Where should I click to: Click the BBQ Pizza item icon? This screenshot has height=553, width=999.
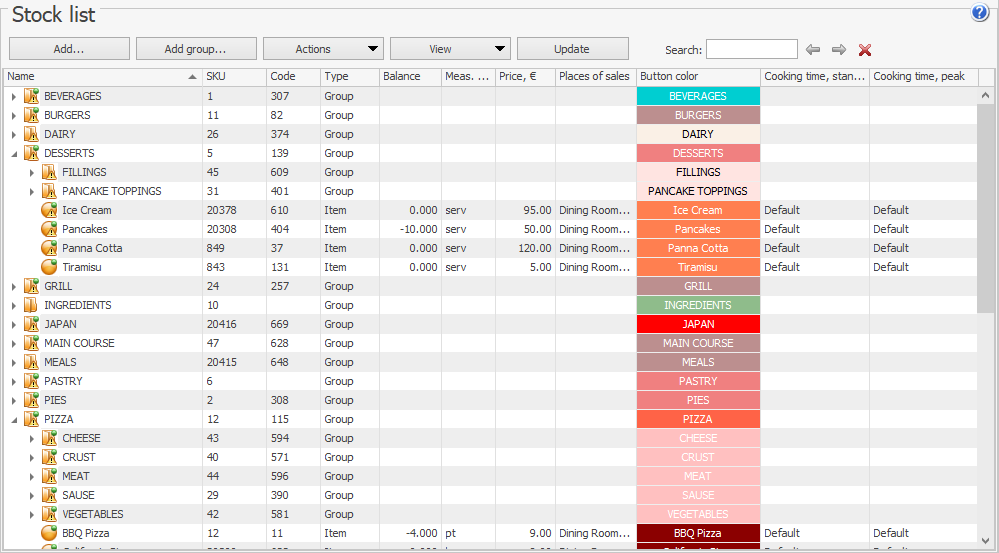[49, 533]
